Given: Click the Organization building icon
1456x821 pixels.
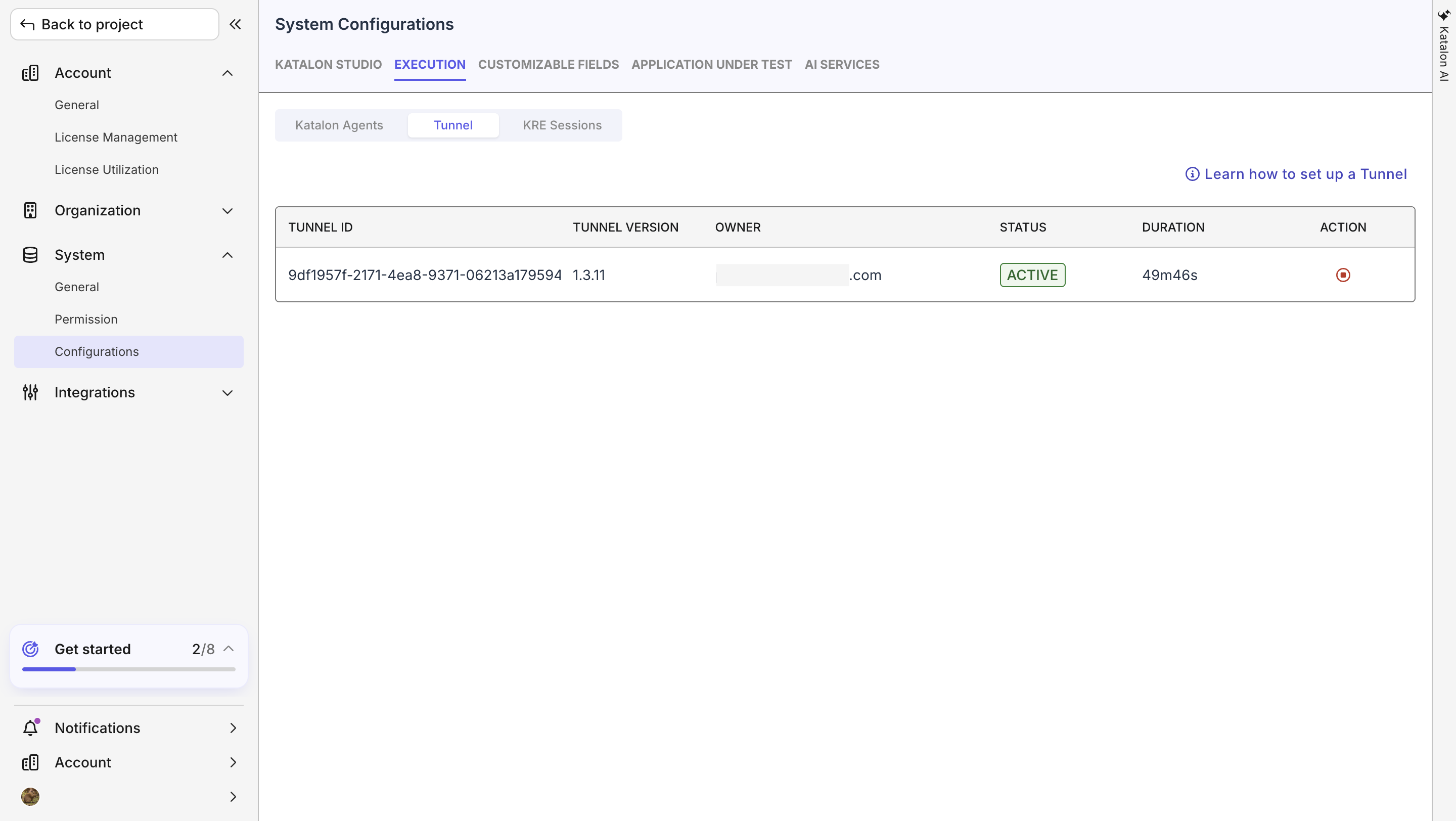Looking at the screenshot, I should click(30, 211).
